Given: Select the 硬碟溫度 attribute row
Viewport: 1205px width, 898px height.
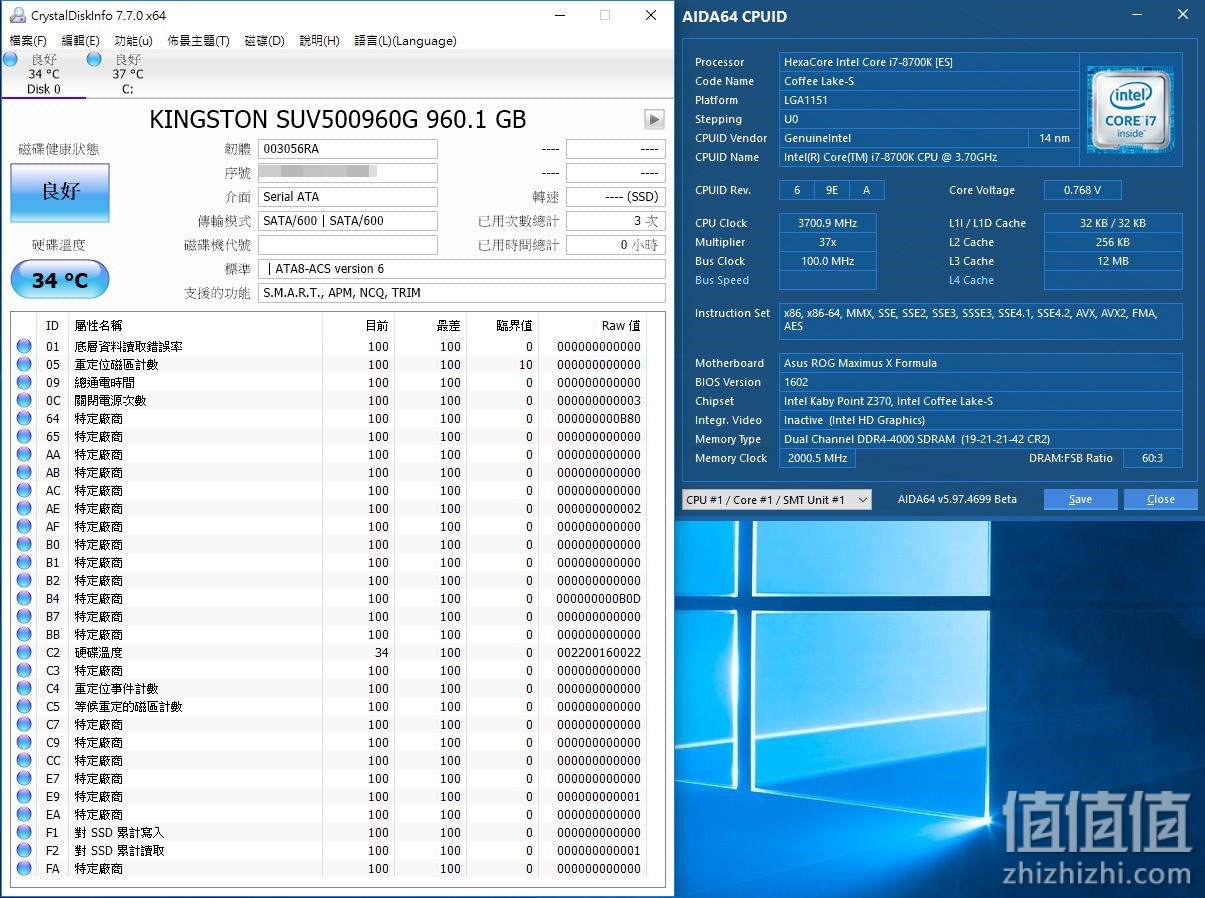Looking at the screenshot, I should 330,652.
